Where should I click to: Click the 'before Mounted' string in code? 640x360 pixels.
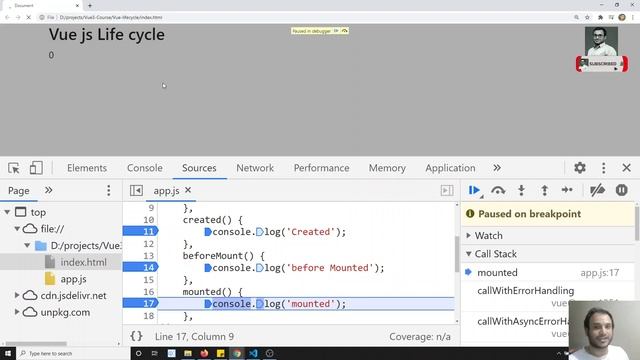[x=330, y=268]
